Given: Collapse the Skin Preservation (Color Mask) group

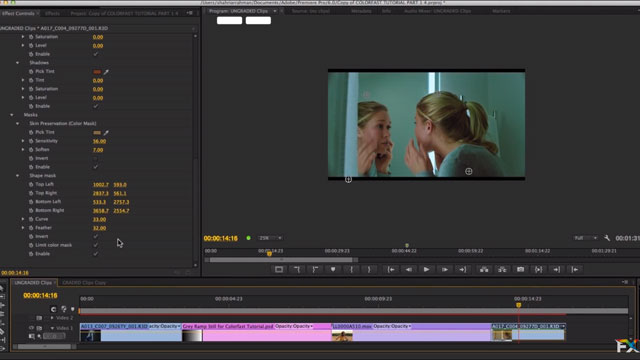Looking at the screenshot, I should [18, 123].
